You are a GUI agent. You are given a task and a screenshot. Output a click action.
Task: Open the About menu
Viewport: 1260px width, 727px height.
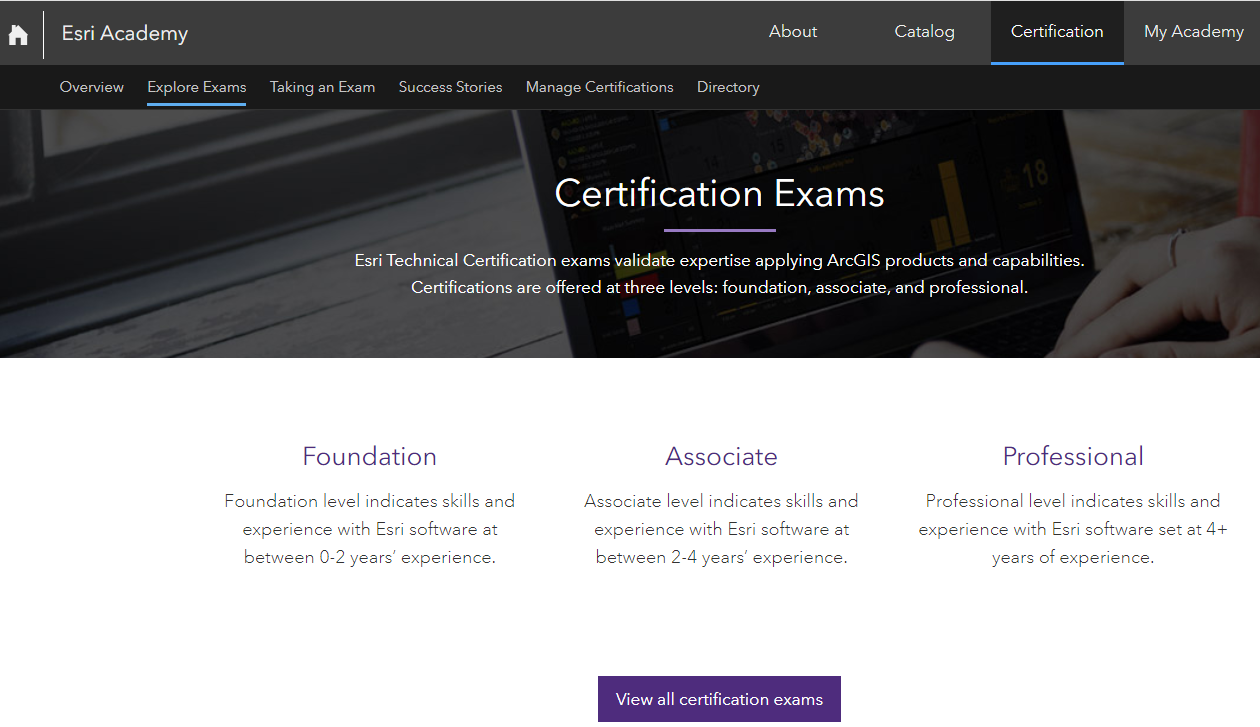[x=793, y=32]
